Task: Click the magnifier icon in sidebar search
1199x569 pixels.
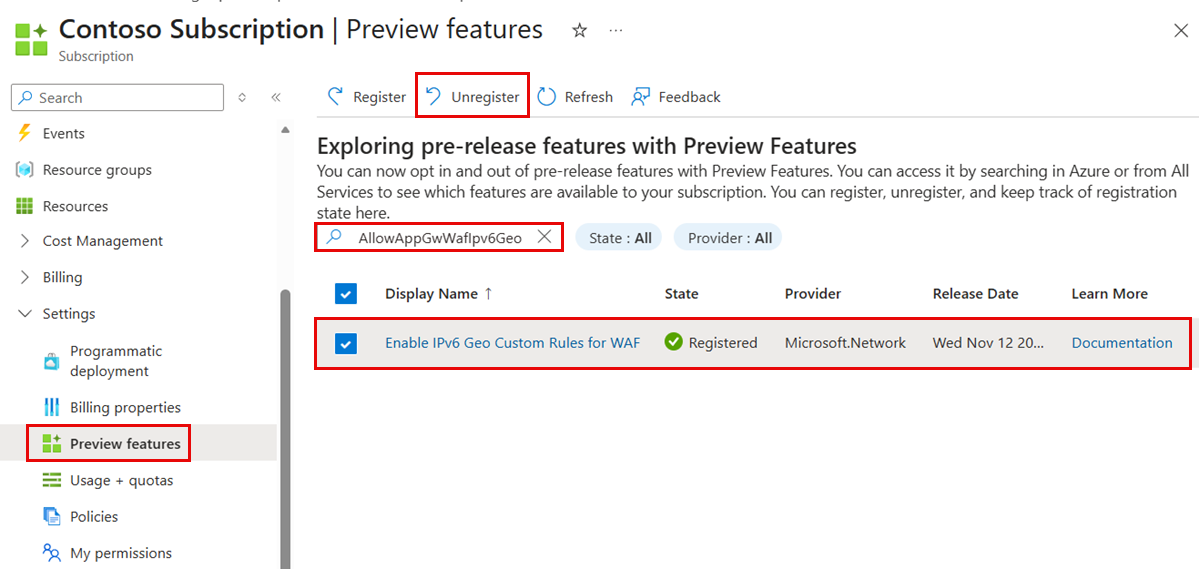Action: tap(26, 98)
